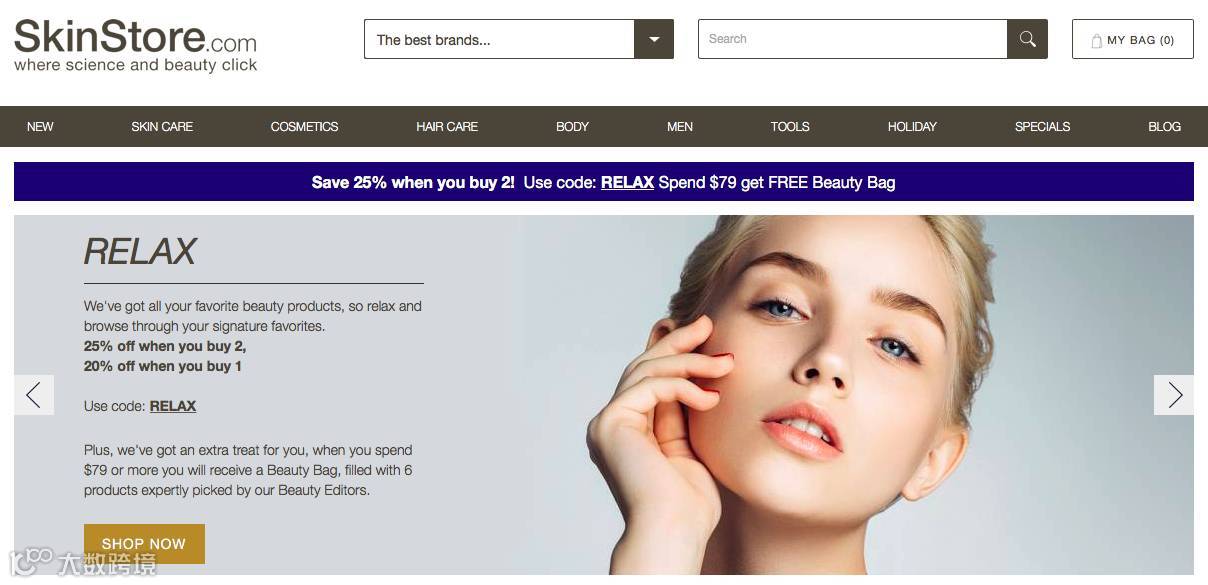The width and height of the screenshot is (1208, 585).
Task: Open the Skin Care menu
Action: pos(162,127)
